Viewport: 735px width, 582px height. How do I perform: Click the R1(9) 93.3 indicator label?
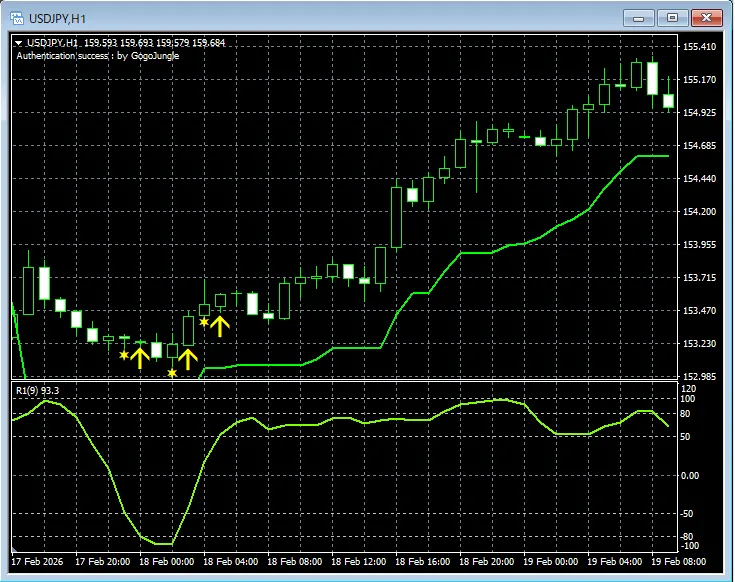click(x=37, y=390)
